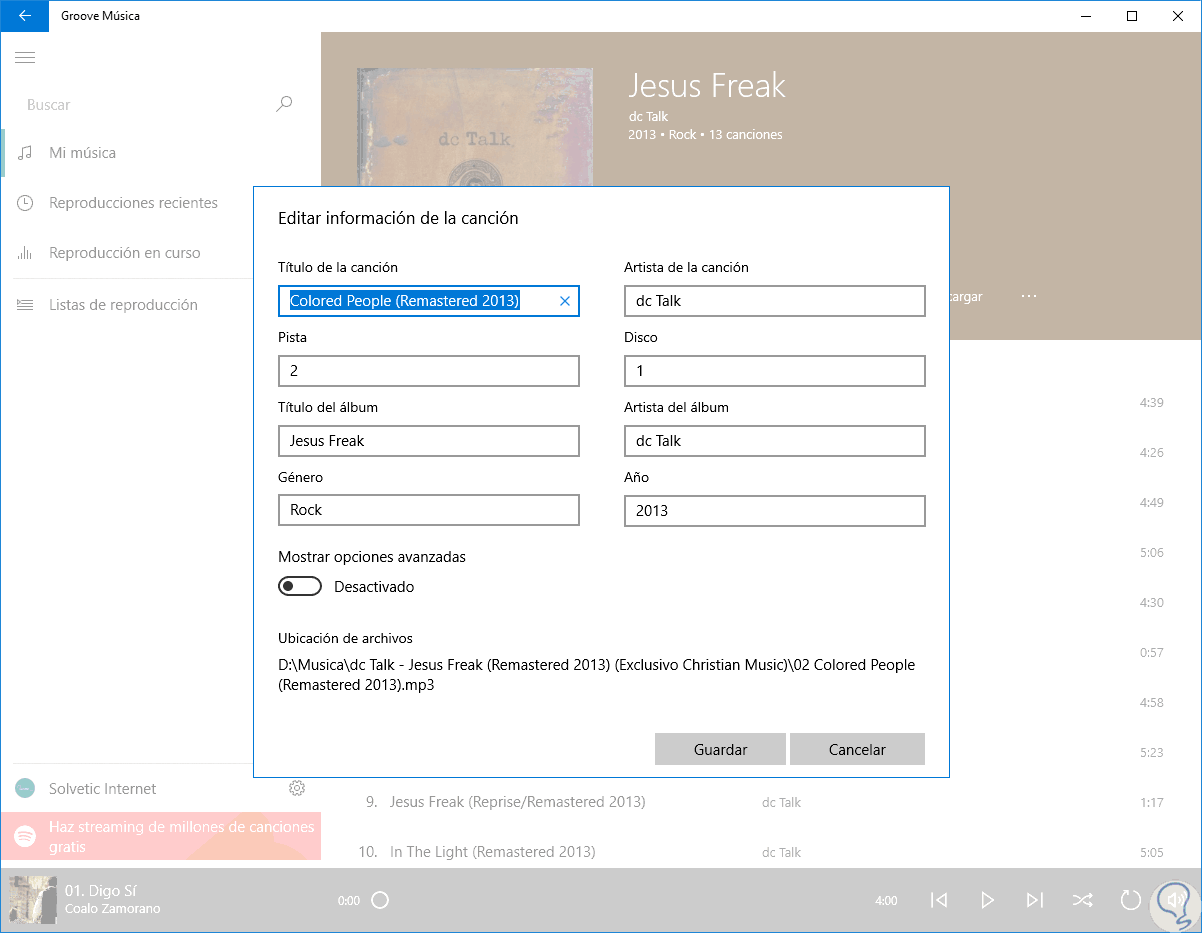The width and height of the screenshot is (1202, 933).
Task: Open the hamburger navigation menu
Action: tap(25, 58)
